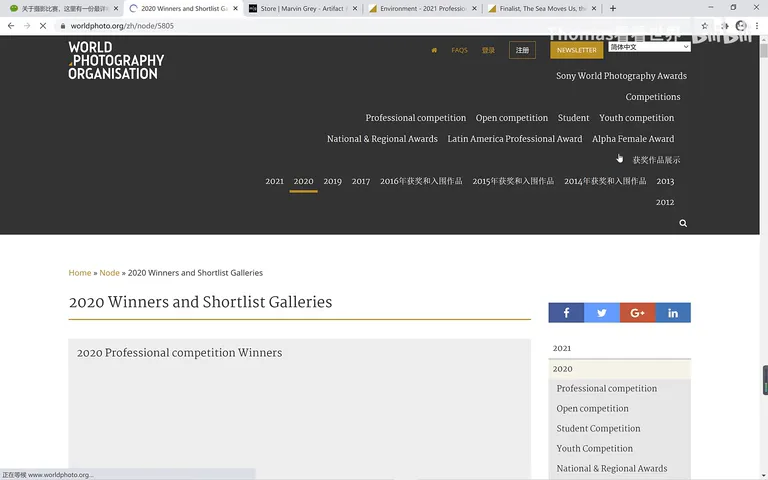Close the 2020 Winners and Shortlist tab
This screenshot has height=480, width=768.
[236, 8]
